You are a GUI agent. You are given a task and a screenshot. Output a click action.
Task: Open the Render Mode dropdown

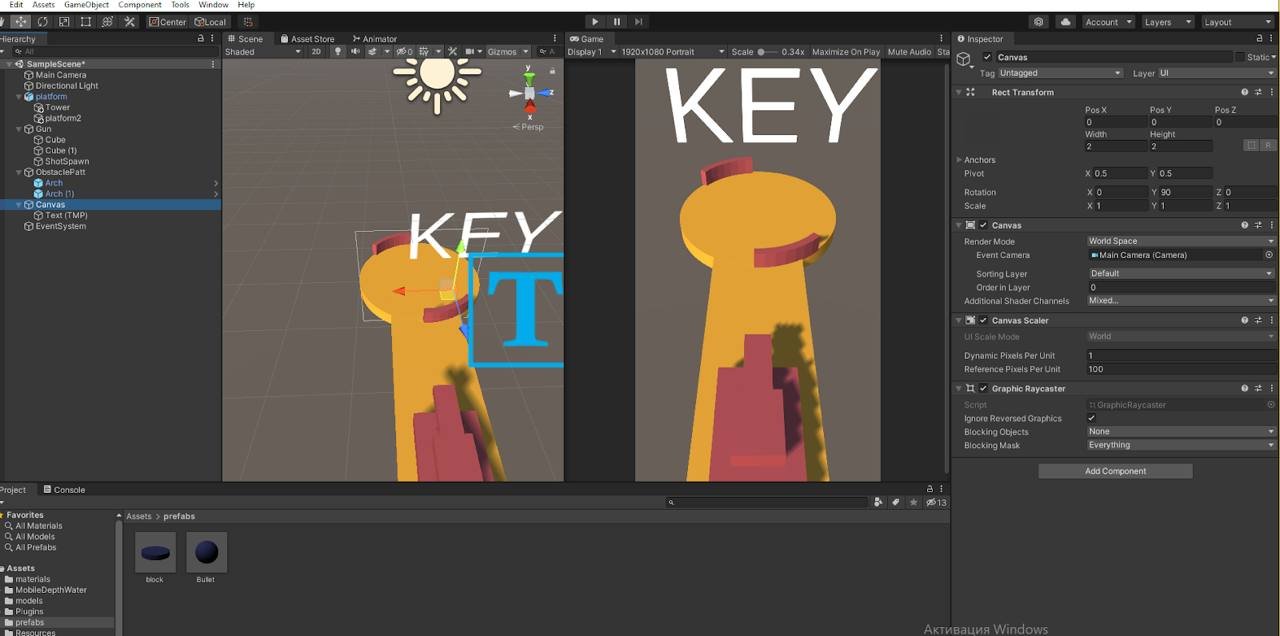point(1181,241)
